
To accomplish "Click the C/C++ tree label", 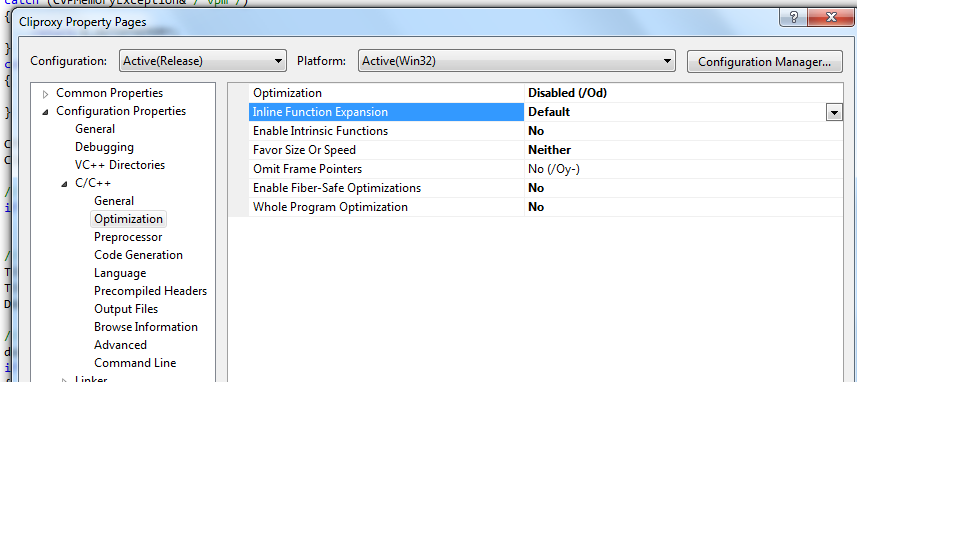I will [x=93, y=183].
